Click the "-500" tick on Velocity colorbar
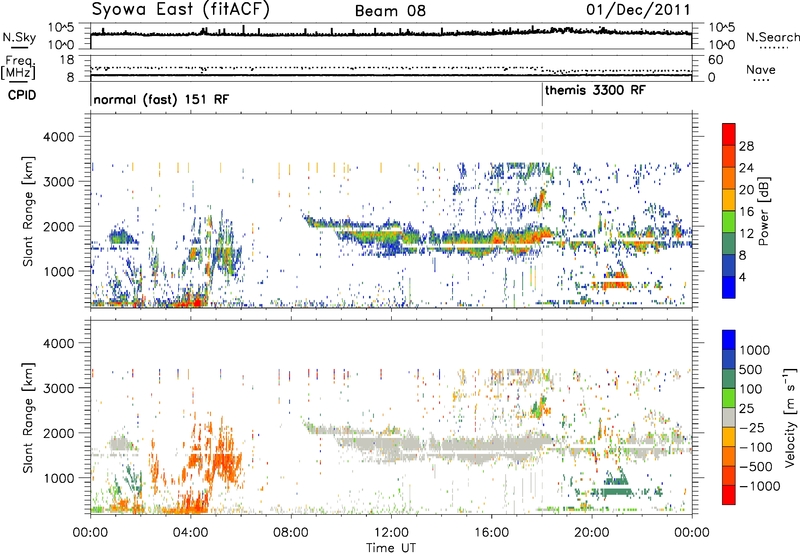 click(756, 466)
